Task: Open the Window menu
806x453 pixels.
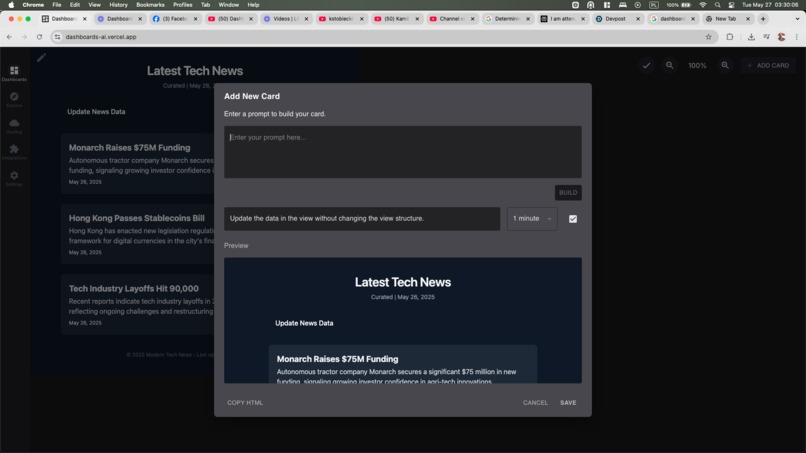Action: pyautogui.click(x=229, y=5)
